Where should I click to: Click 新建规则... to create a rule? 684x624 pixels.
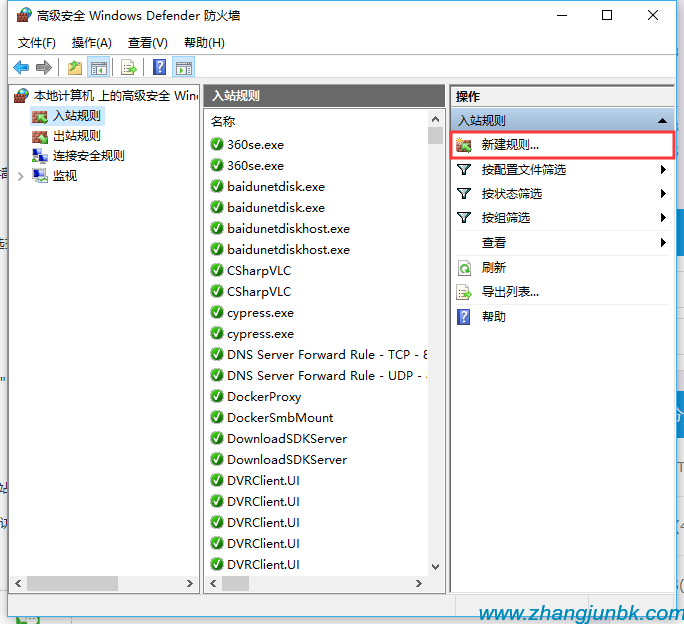[x=563, y=145]
